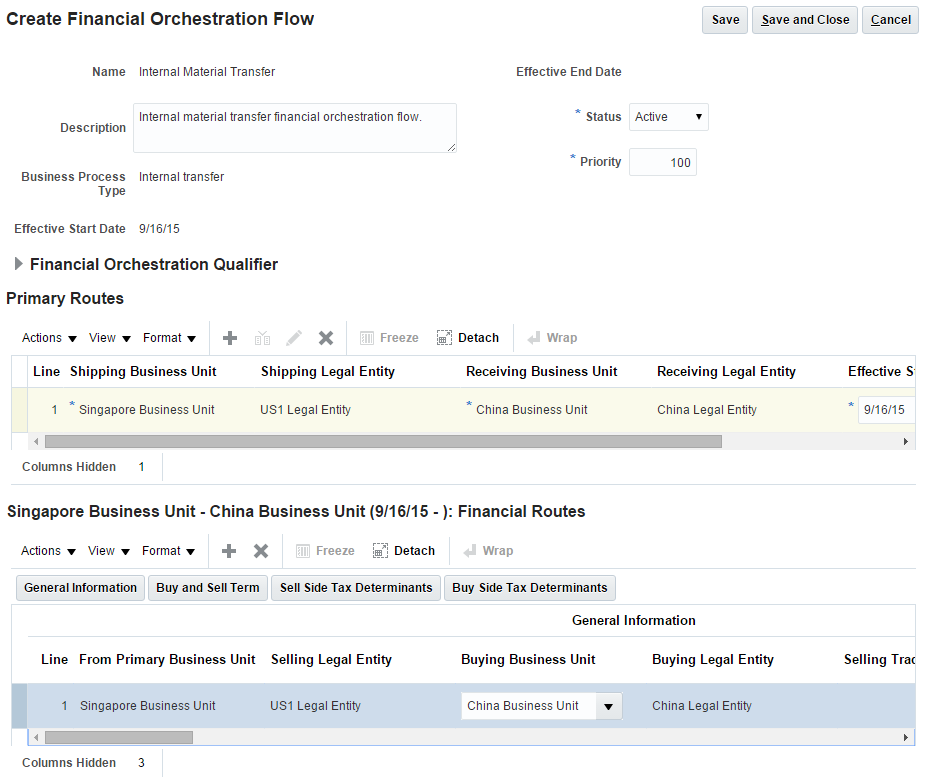Screen dimensions: 925x780
Task: Add a new primary route row
Action: coord(229,338)
